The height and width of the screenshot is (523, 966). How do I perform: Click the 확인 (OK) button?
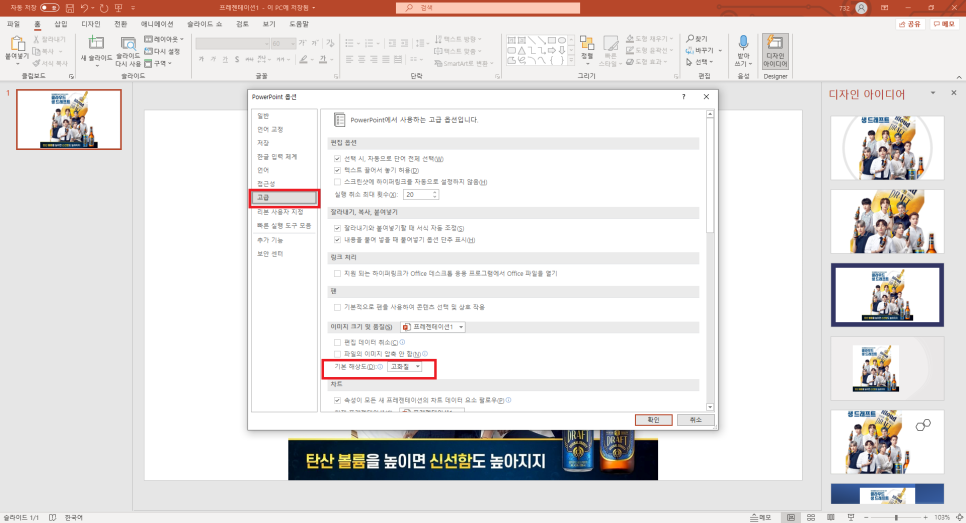click(x=654, y=420)
